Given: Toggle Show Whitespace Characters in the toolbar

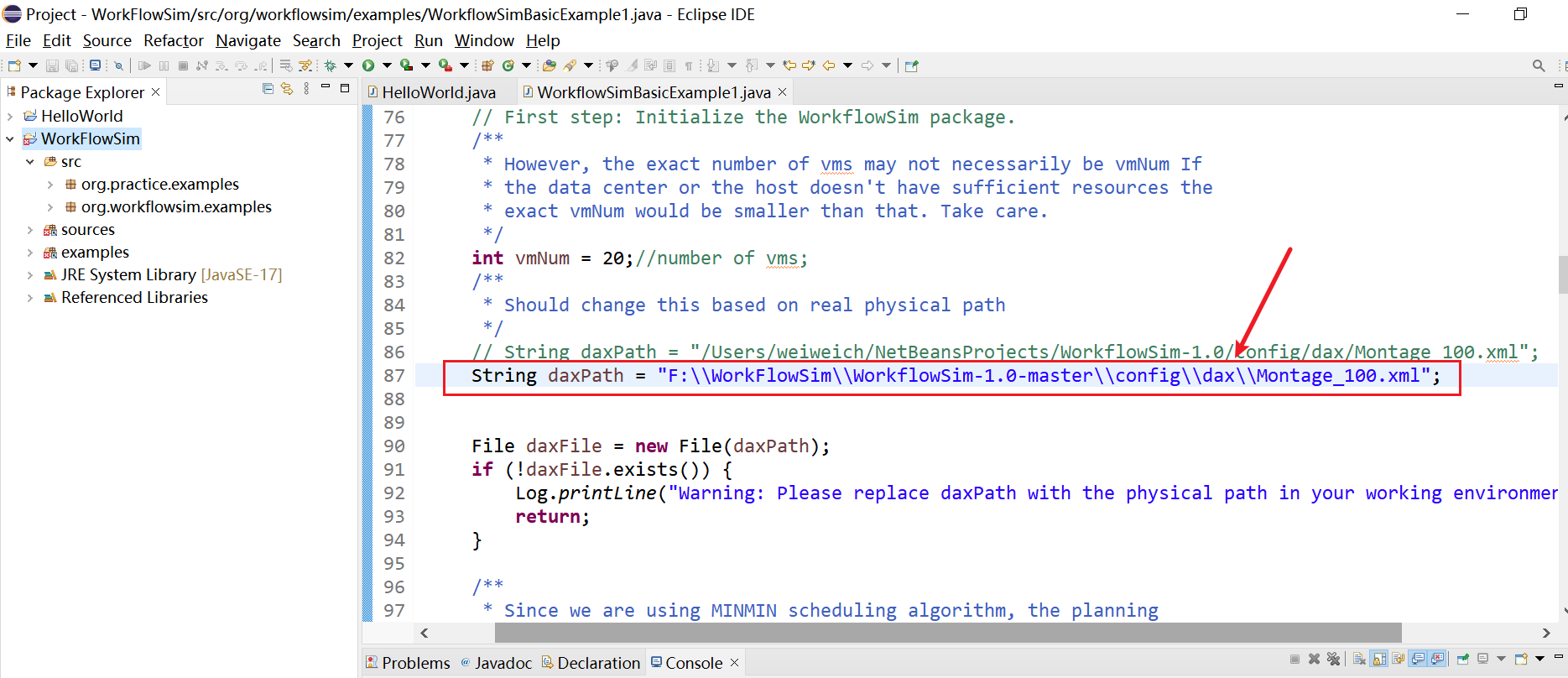Looking at the screenshot, I should point(689,65).
